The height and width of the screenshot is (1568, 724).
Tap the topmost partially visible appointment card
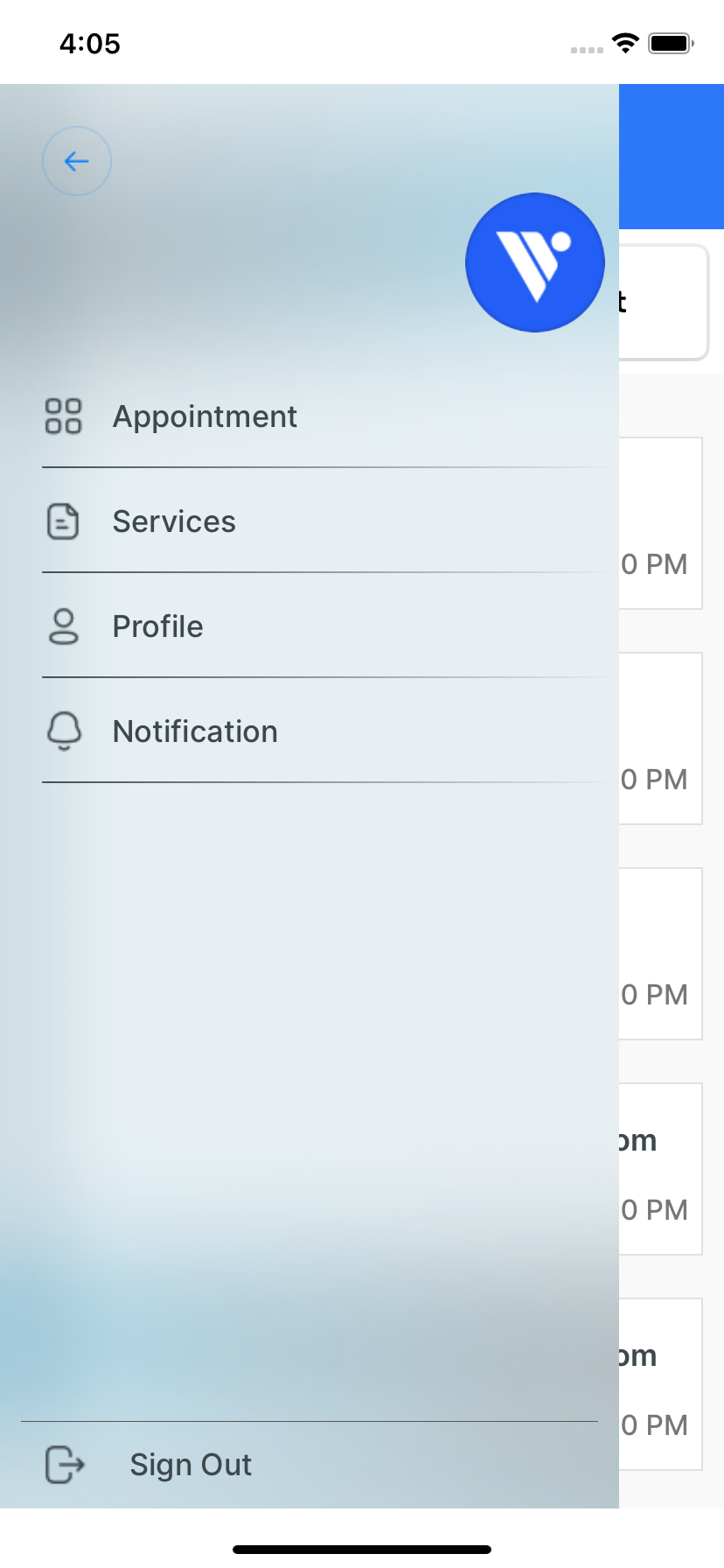coord(660,523)
